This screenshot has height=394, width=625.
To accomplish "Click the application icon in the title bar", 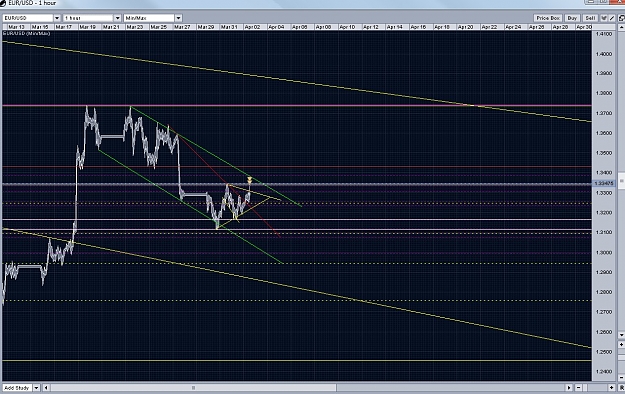I will tap(4, 3).
